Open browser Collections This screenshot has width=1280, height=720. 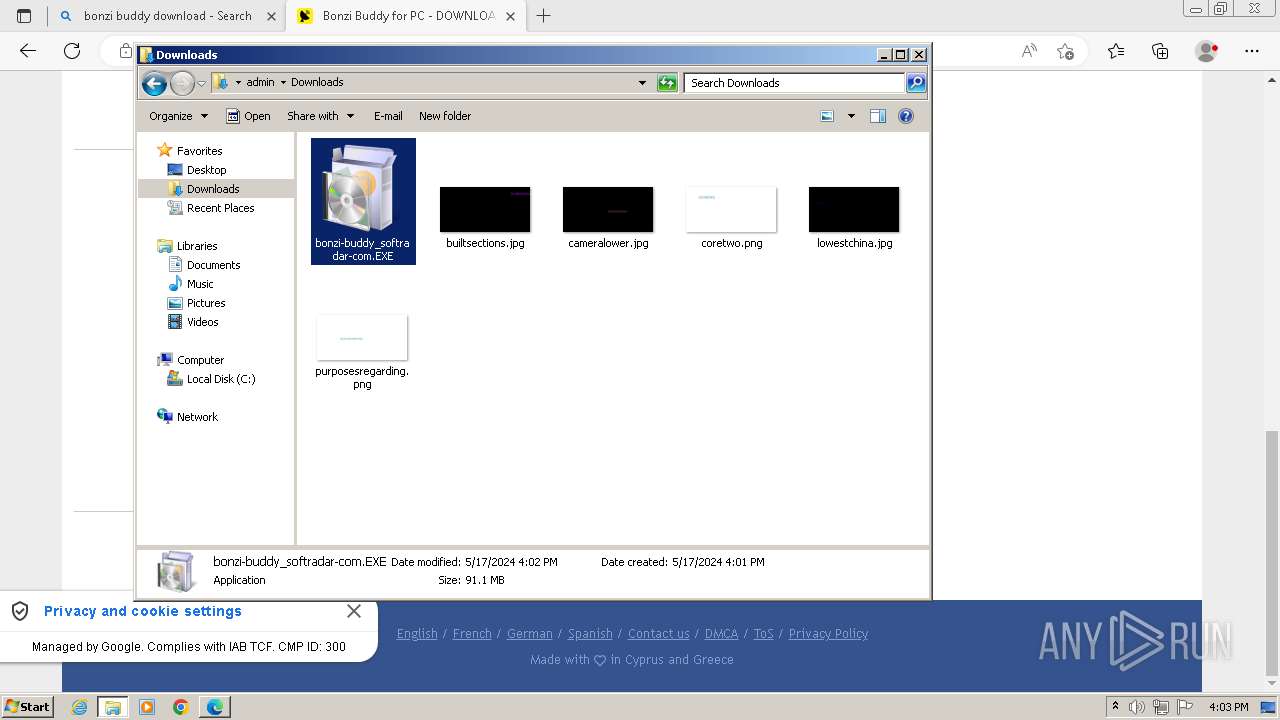pyautogui.click(x=1160, y=51)
